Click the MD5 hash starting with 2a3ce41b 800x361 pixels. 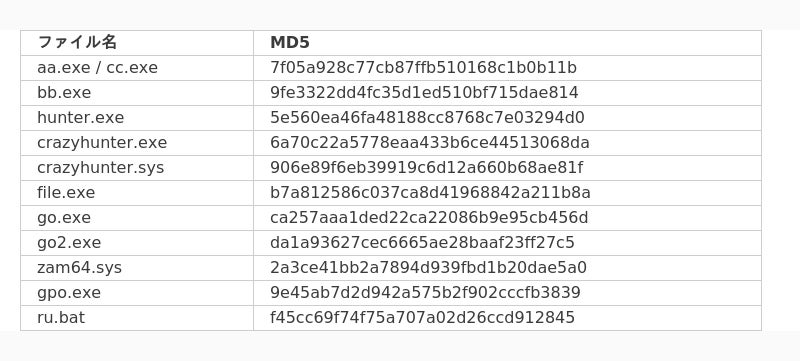[x=428, y=268]
